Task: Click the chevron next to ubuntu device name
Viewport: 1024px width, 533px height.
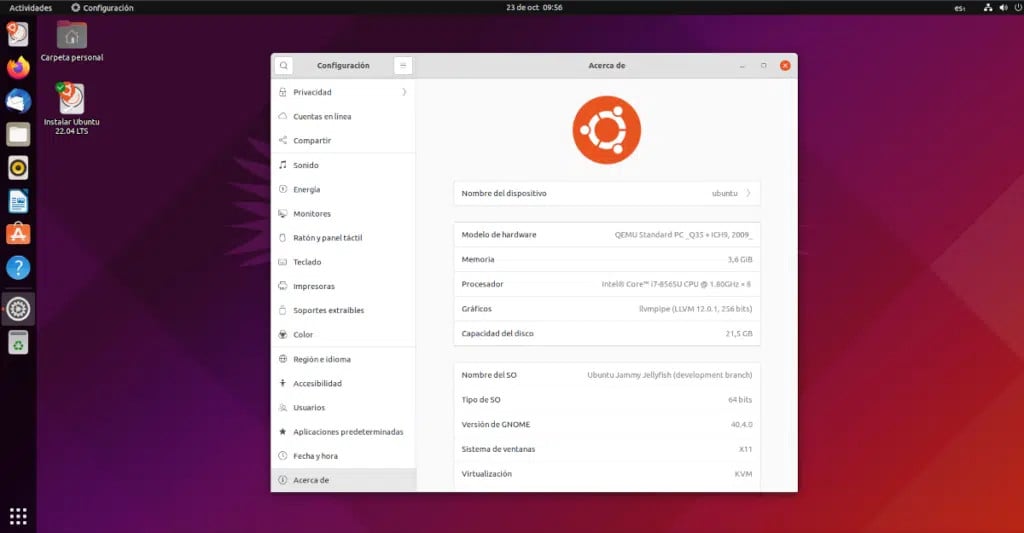Action: (x=748, y=193)
